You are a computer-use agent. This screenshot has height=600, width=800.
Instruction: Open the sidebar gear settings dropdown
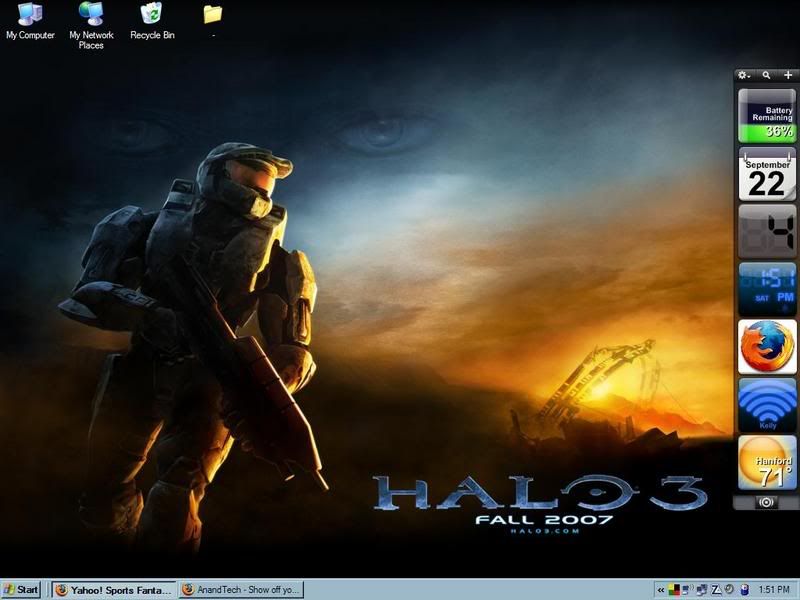744,75
